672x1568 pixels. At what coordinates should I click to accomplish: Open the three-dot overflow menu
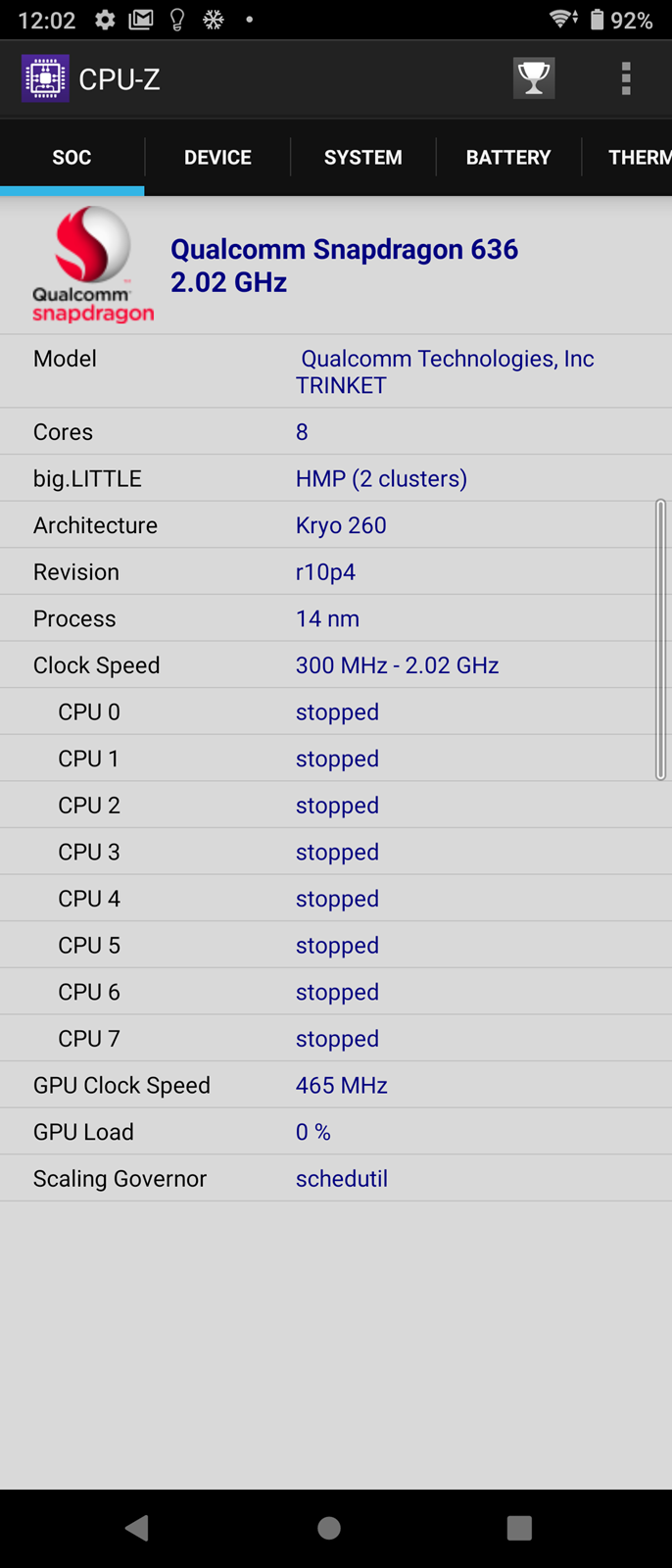626,78
